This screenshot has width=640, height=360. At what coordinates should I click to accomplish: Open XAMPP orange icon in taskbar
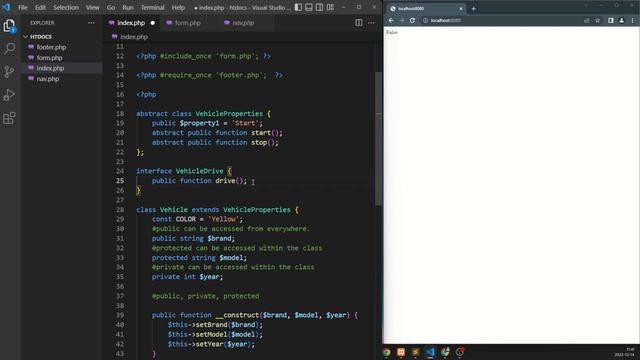click(x=401, y=352)
